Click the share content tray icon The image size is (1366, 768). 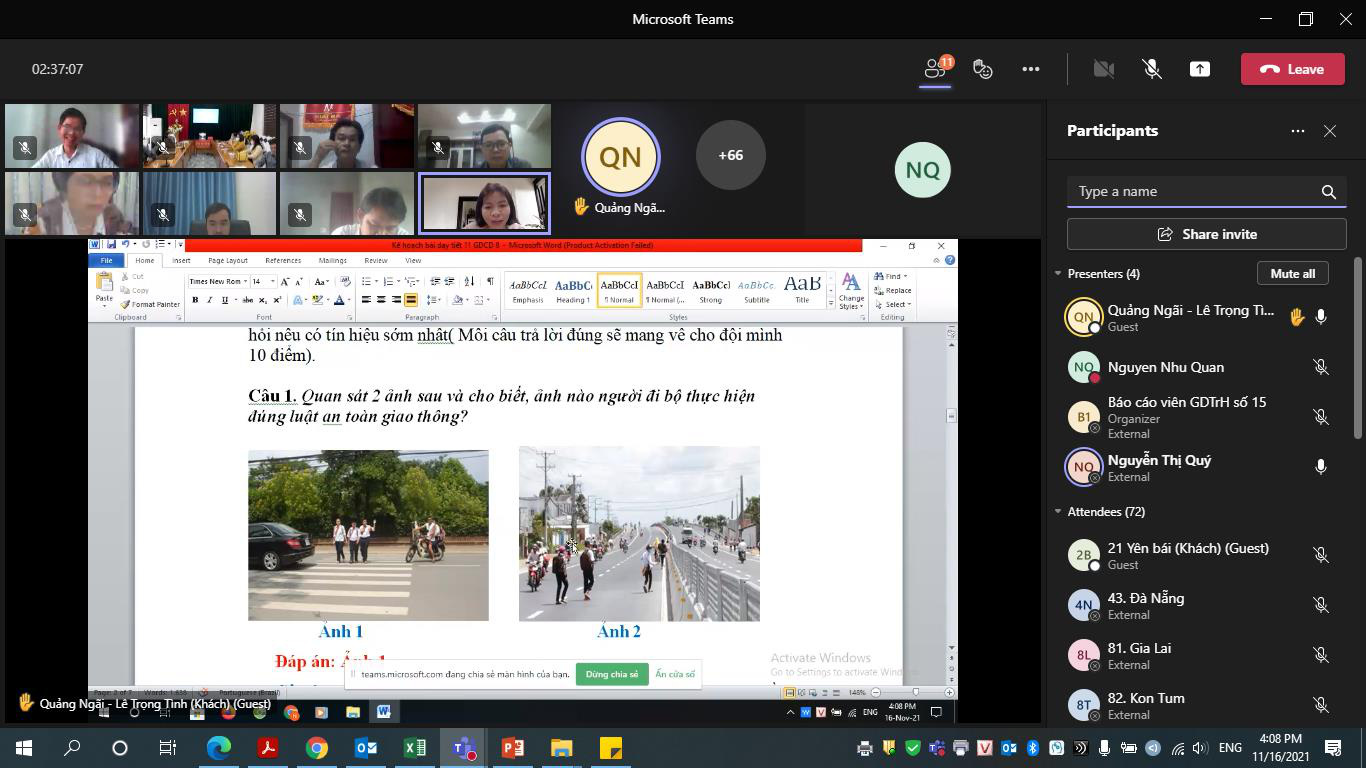(1200, 69)
